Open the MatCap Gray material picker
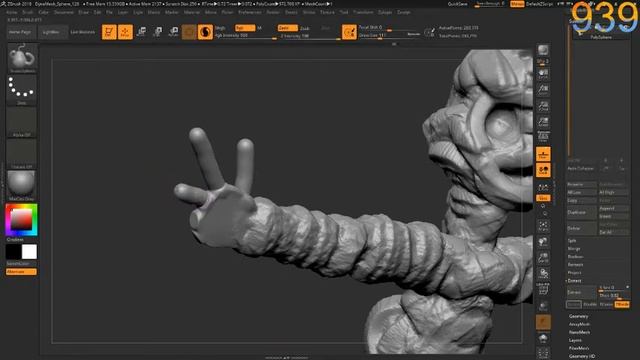 click(22, 186)
